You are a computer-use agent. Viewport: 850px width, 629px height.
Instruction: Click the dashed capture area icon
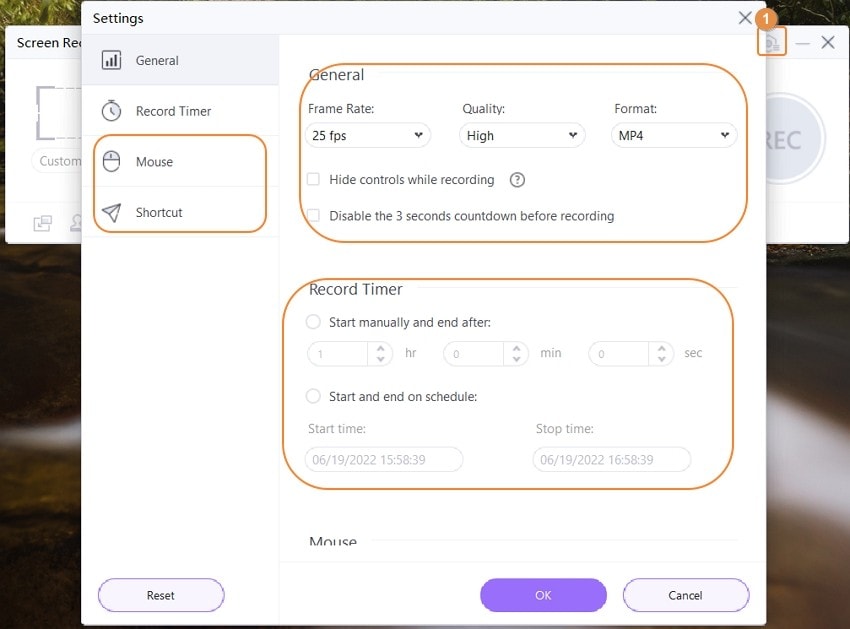[x=59, y=113]
